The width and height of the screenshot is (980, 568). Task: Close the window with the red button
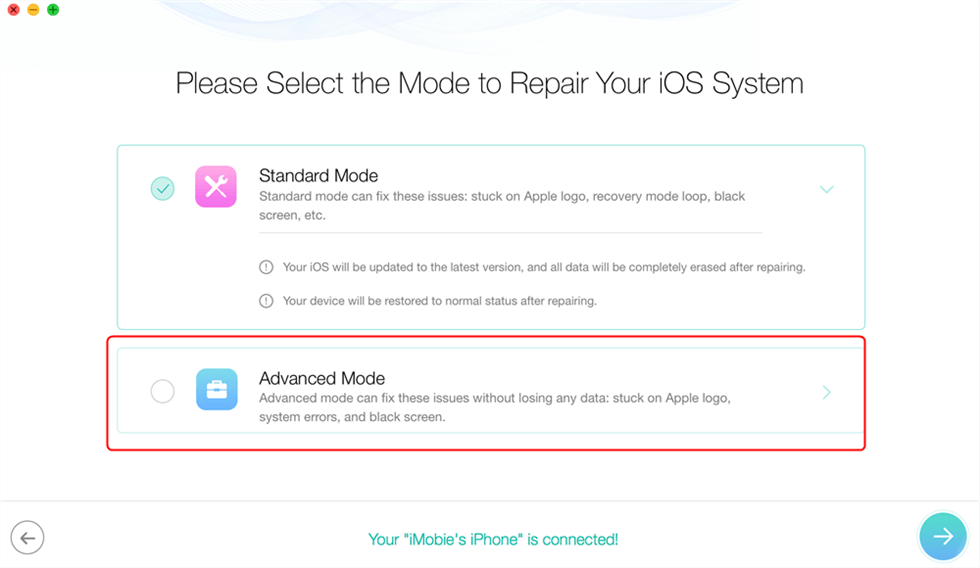13,10
